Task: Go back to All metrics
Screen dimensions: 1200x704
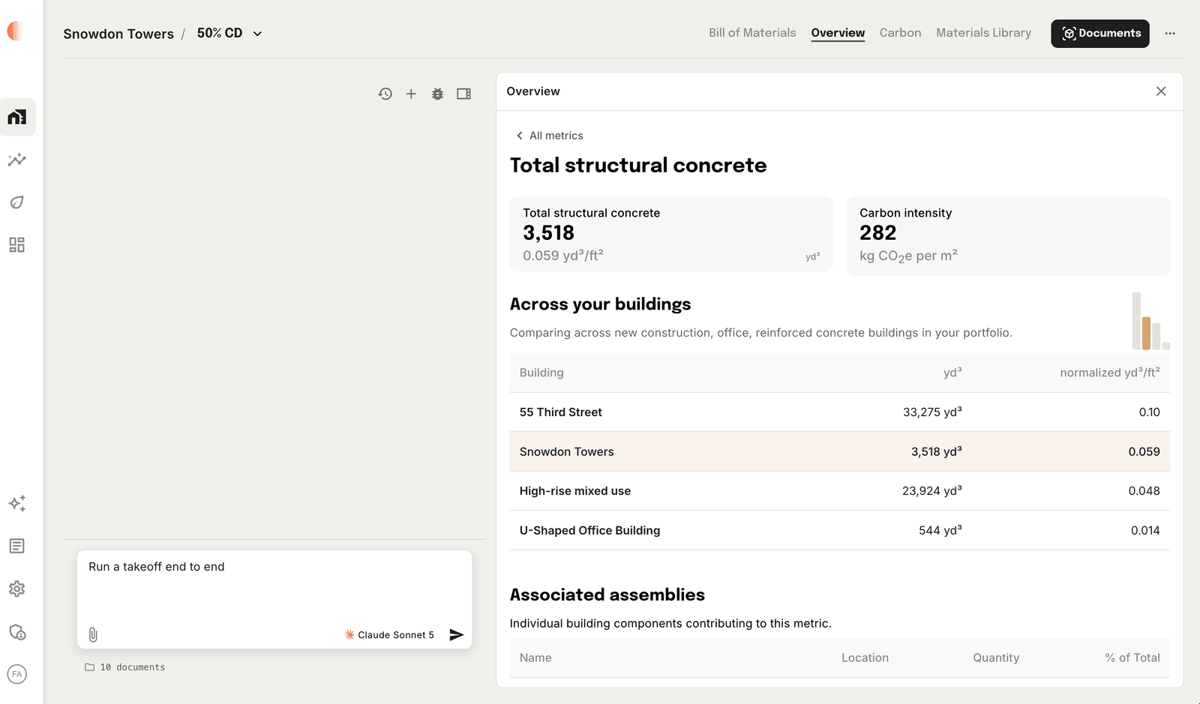Action: pyautogui.click(x=549, y=135)
